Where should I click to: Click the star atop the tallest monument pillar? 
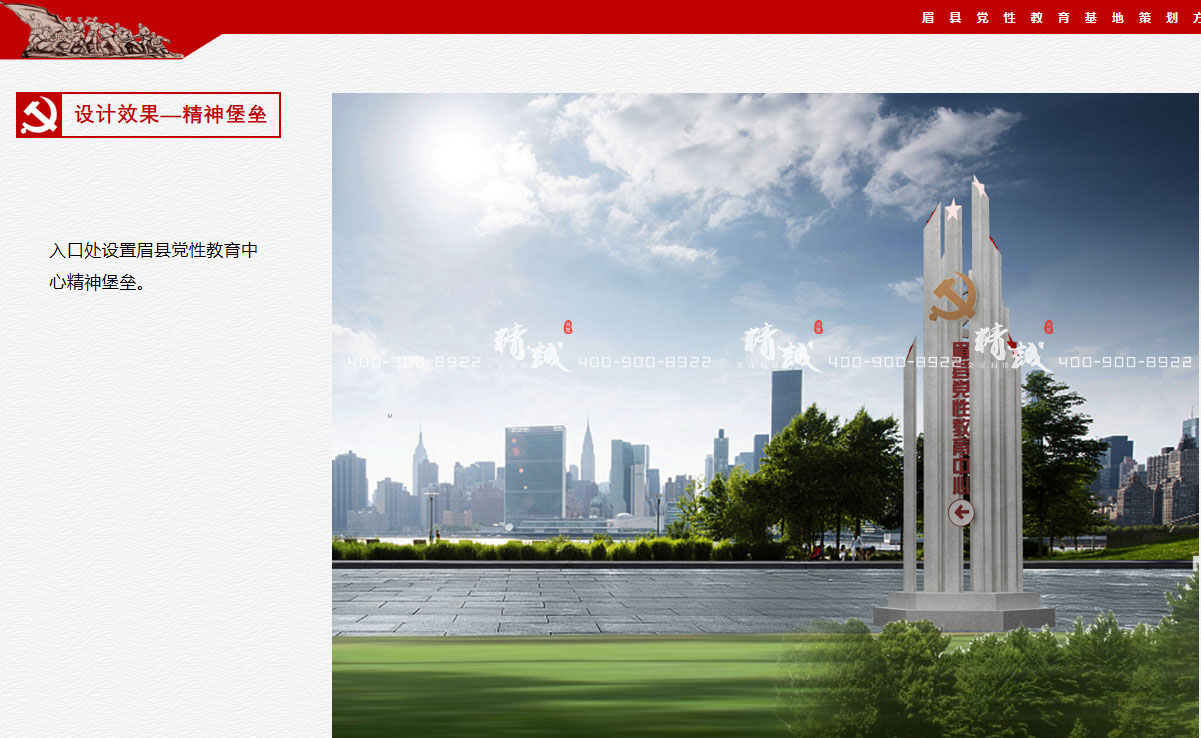pos(979,187)
